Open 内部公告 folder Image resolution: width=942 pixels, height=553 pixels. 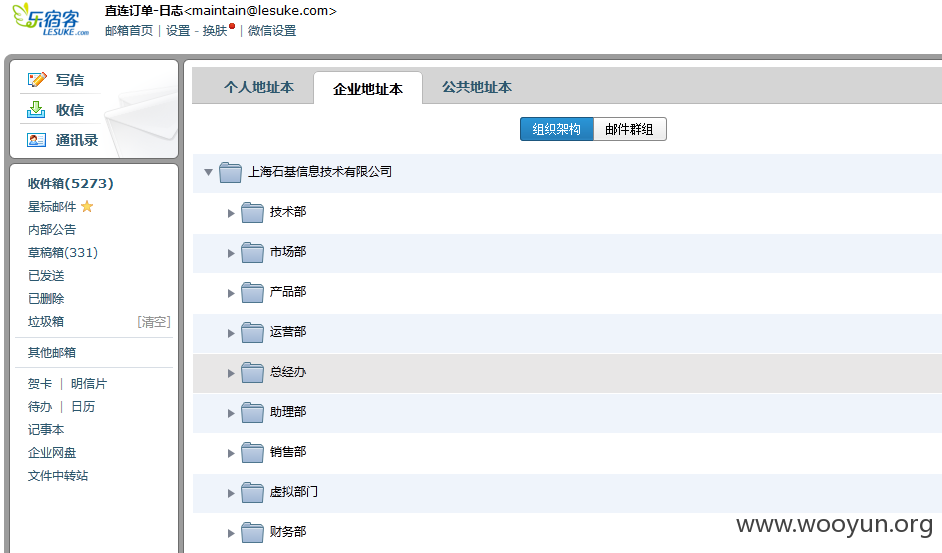tap(52, 230)
